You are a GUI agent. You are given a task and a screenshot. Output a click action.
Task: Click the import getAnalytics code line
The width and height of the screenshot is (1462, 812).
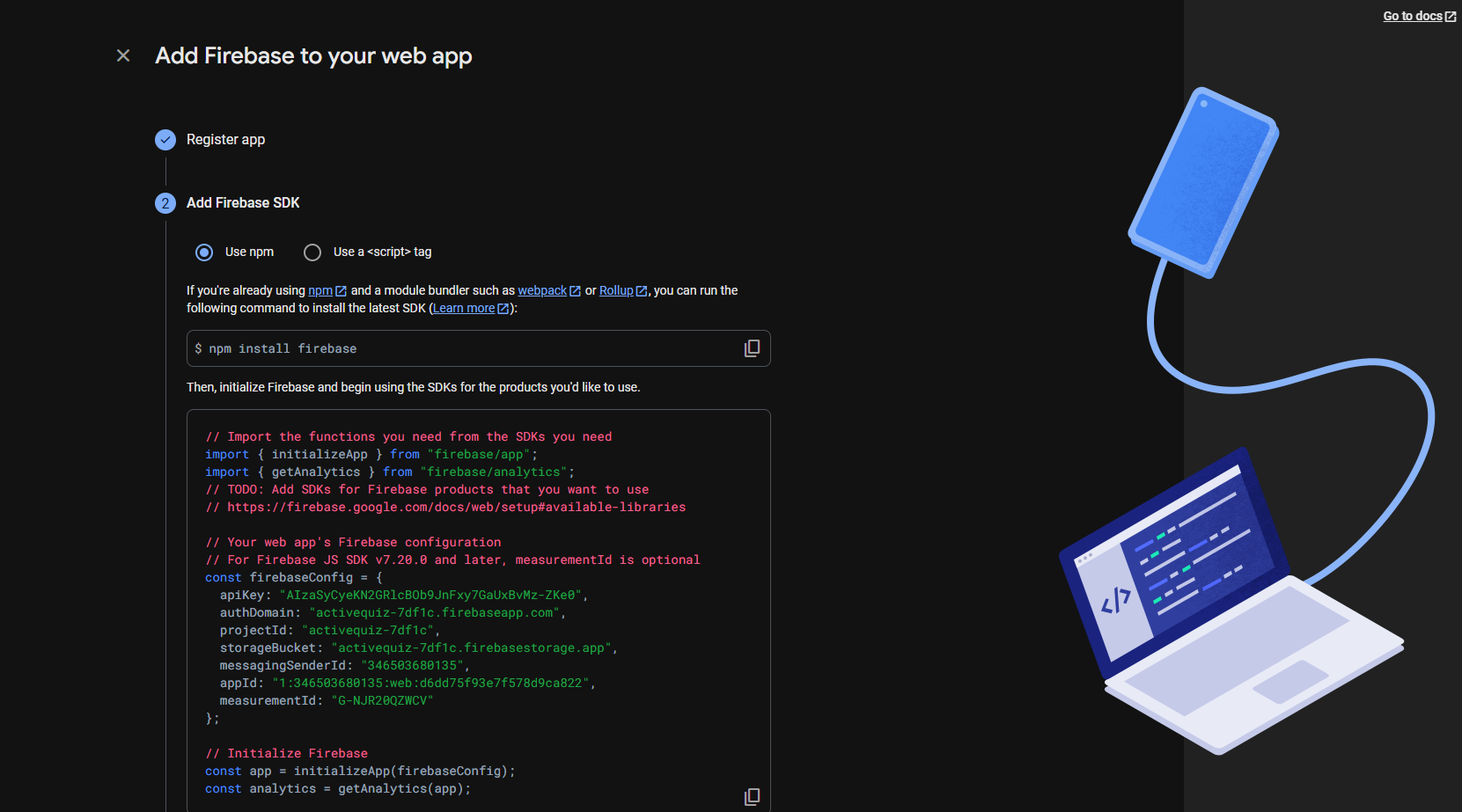390,472
